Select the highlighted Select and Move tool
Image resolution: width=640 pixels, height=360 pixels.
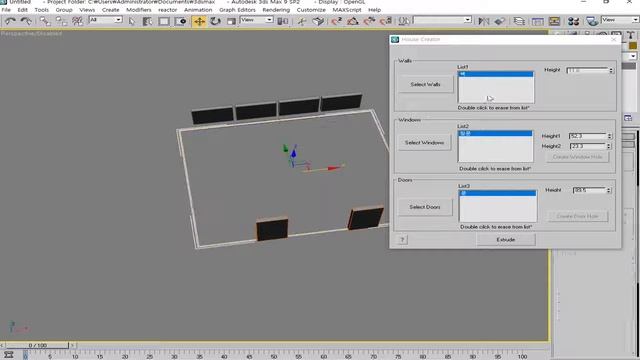click(199, 21)
